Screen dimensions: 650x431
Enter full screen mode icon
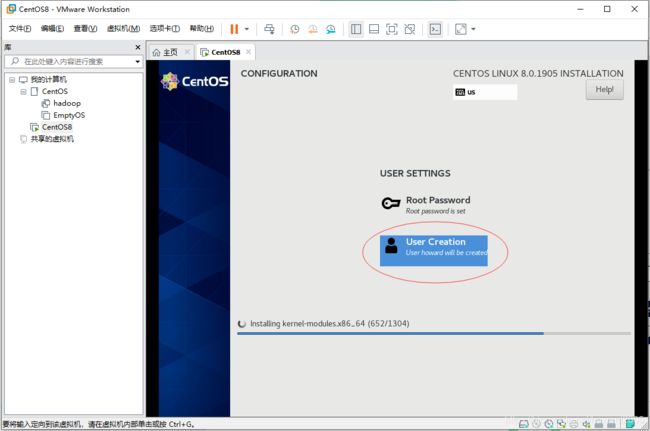[392, 29]
